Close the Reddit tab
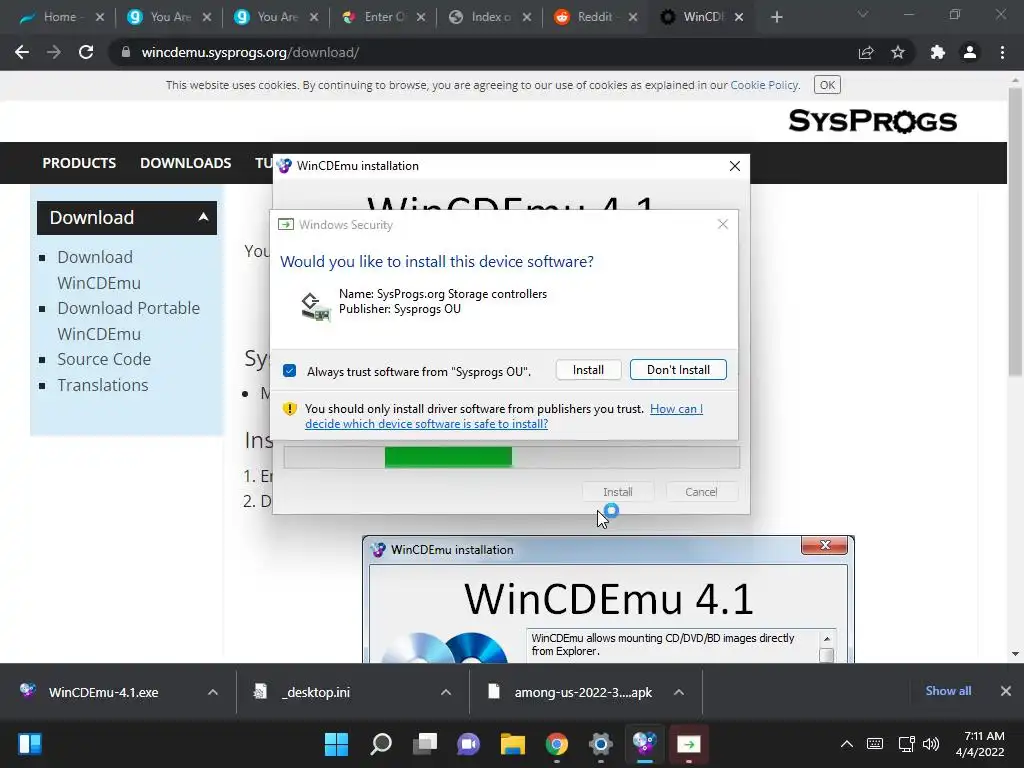Image resolution: width=1024 pixels, height=768 pixels. pos(633,17)
